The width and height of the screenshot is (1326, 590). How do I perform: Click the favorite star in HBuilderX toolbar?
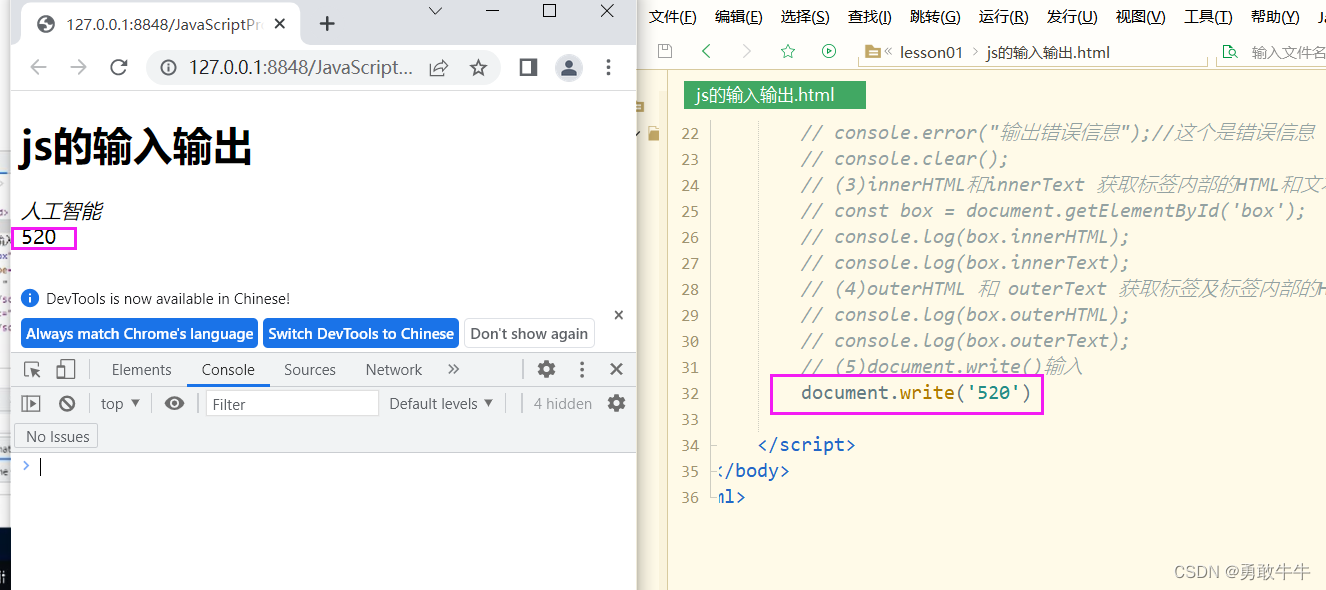(x=787, y=51)
